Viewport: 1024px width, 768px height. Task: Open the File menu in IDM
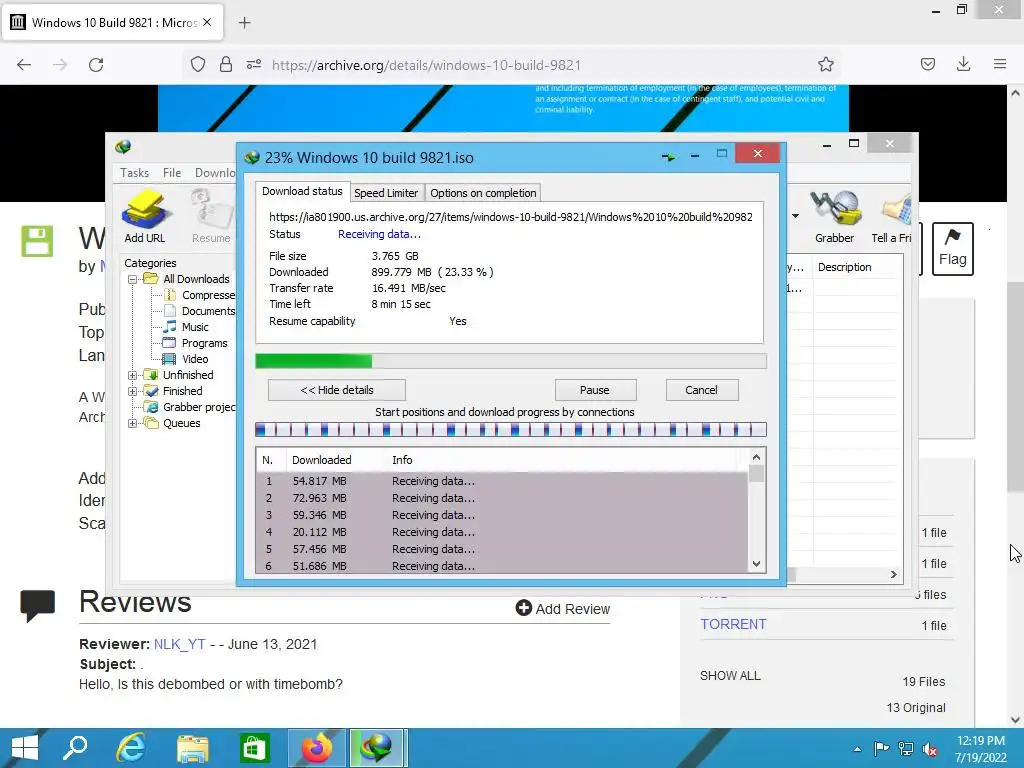(x=172, y=172)
